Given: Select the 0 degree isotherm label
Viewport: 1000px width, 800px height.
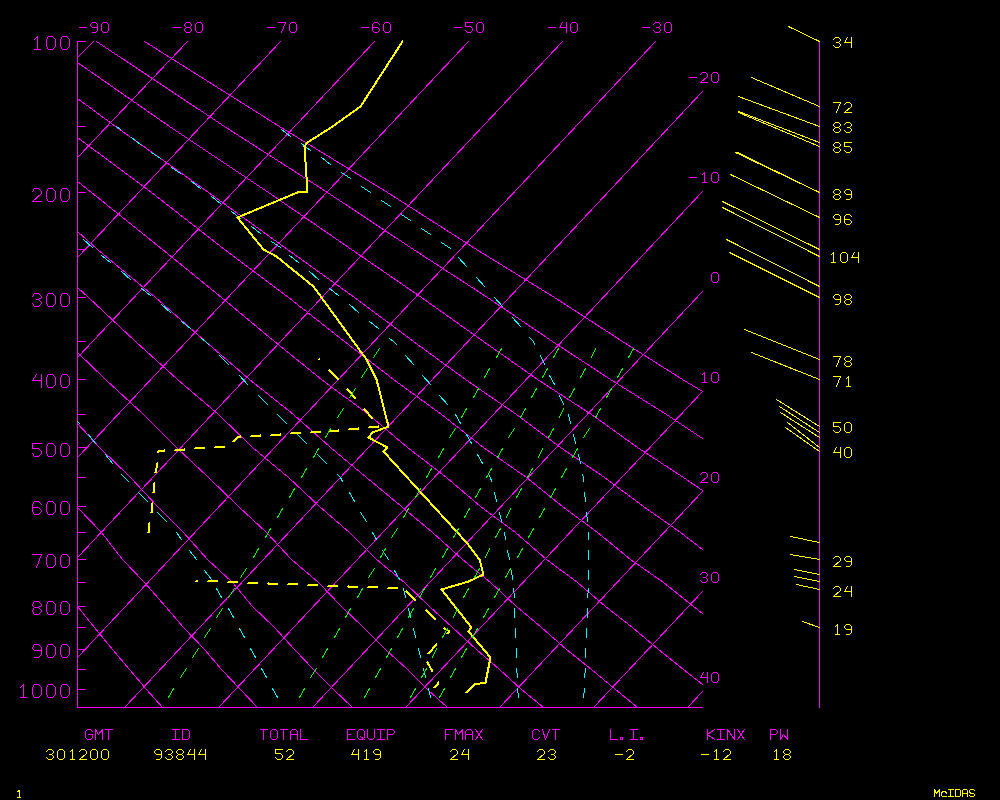Looking at the screenshot, I should point(714,278).
